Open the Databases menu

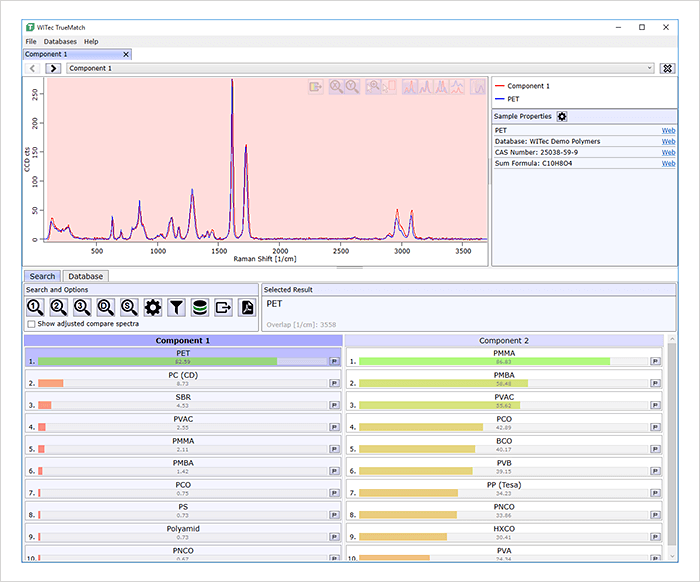tap(60, 42)
